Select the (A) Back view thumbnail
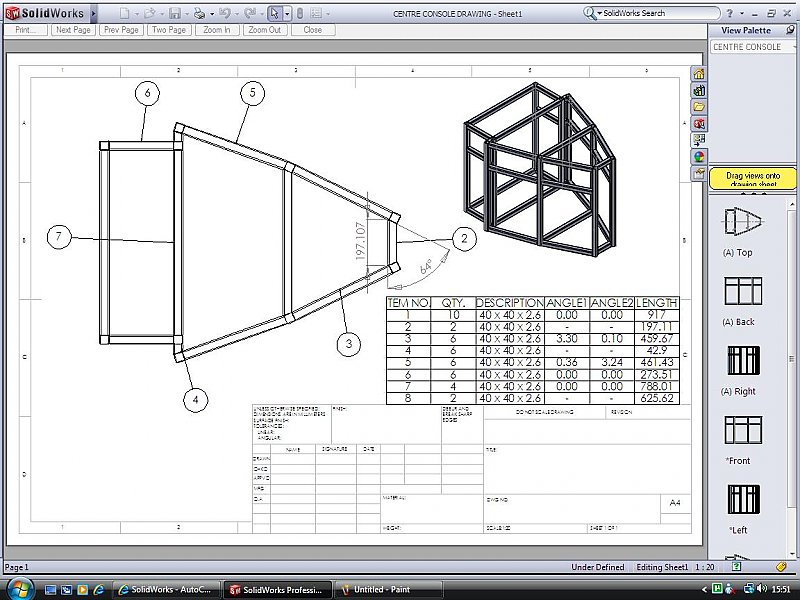 743,291
